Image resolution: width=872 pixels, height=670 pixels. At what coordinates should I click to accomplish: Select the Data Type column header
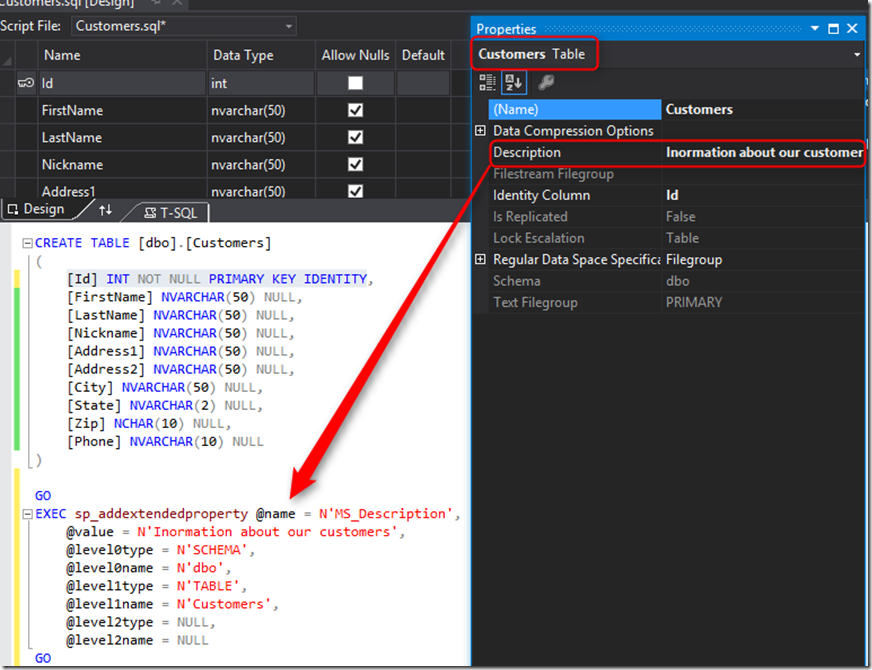pos(261,55)
